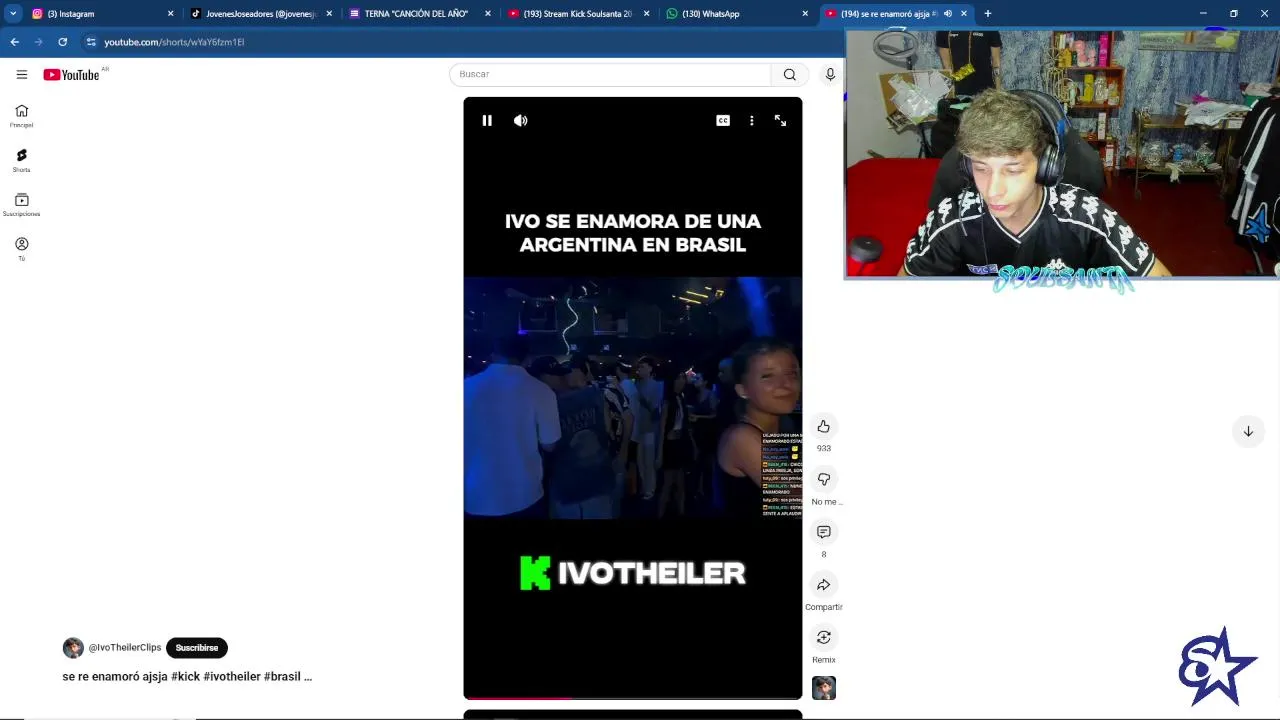This screenshot has width=1280, height=720.
Task: Dislike the Short
Action: coord(824,479)
